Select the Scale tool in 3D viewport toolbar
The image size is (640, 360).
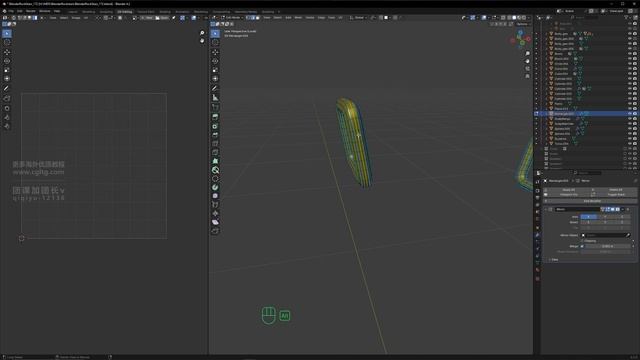(x=215, y=70)
